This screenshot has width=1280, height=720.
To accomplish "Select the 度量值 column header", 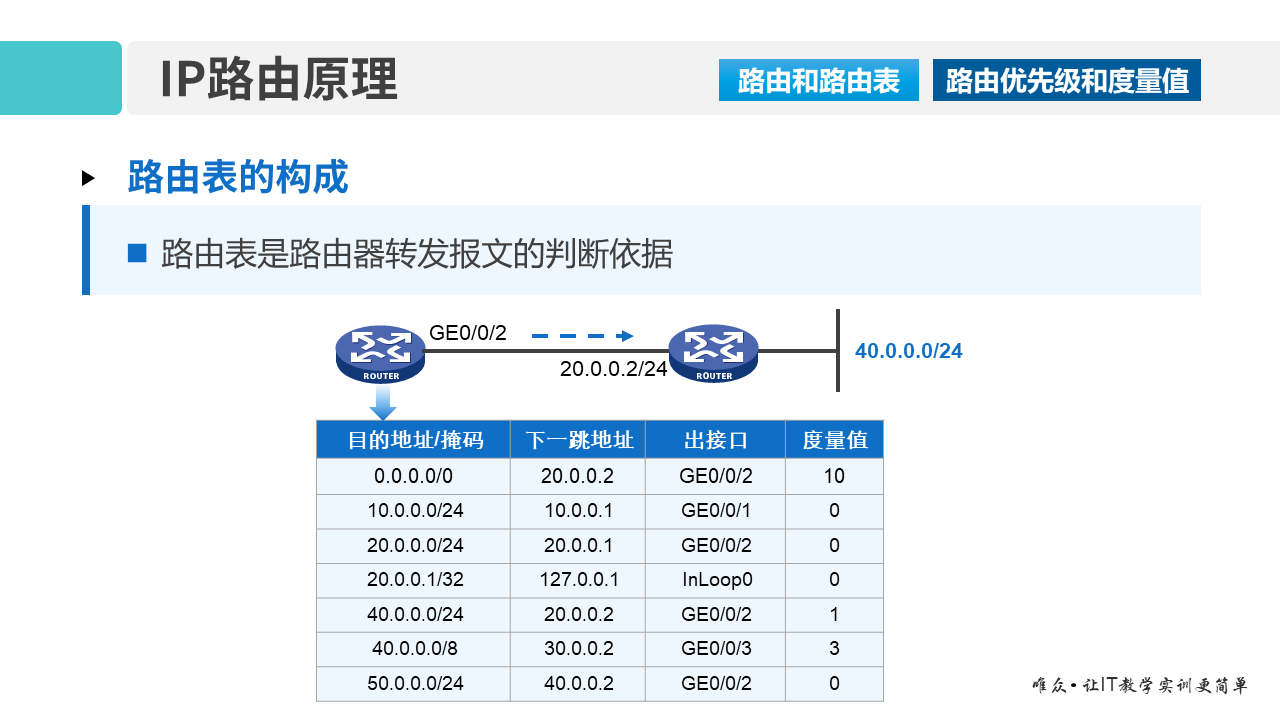I will 834,439.
